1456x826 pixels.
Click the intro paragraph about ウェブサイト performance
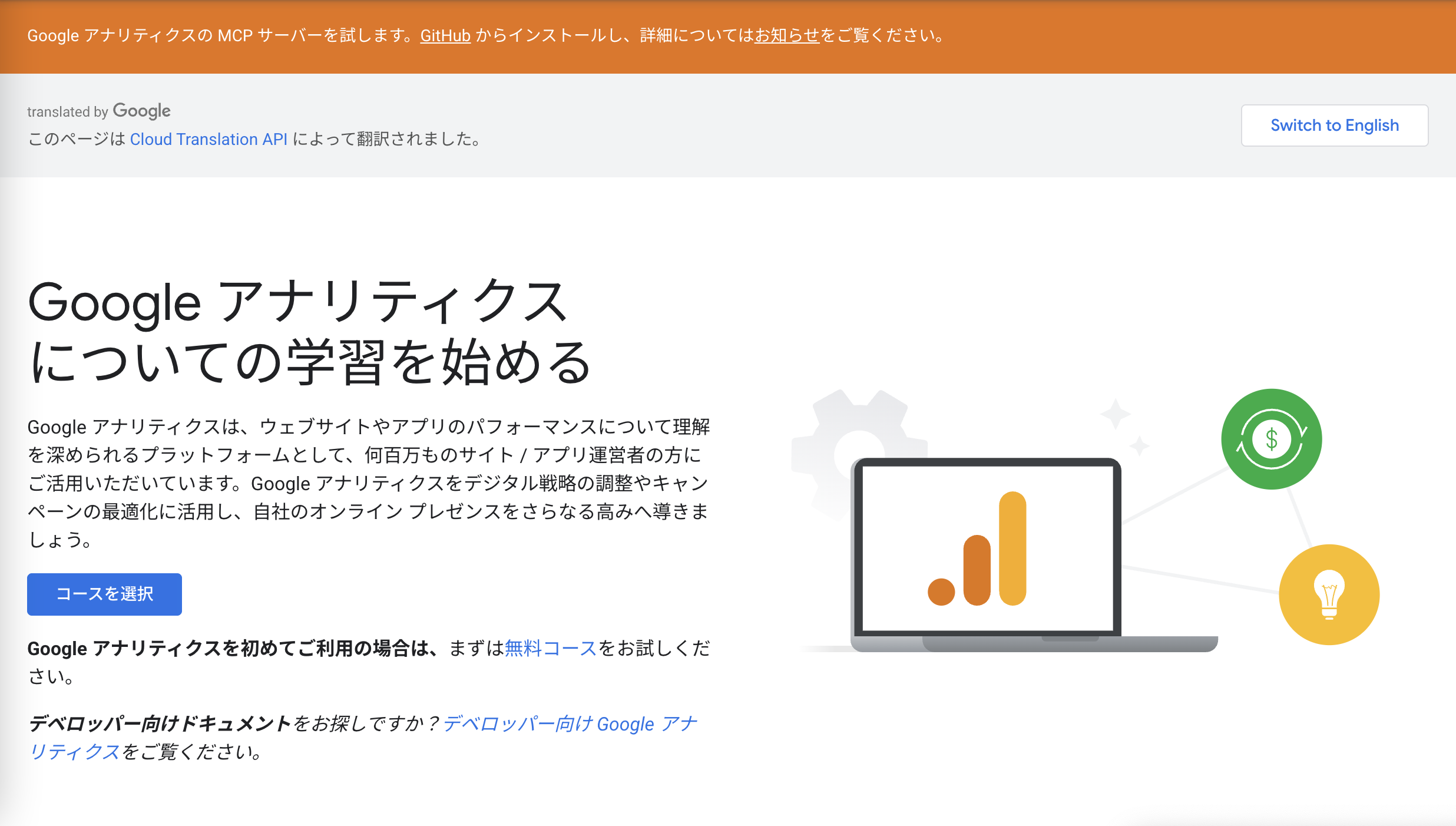coord(369,483)
